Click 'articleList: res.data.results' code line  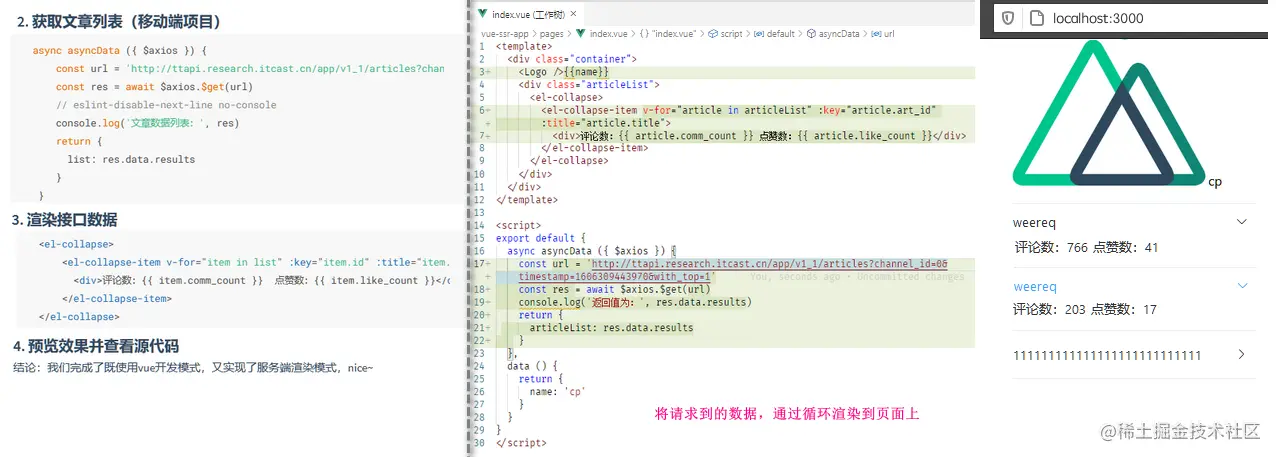point(611,328)
